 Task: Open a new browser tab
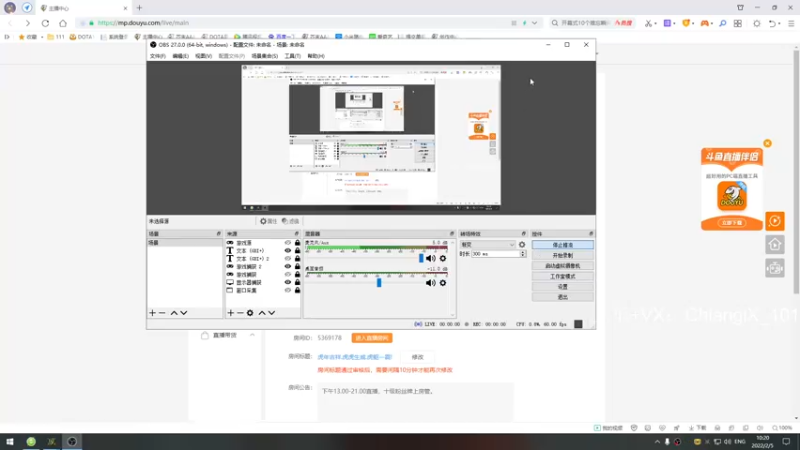(x=139, y=8)
